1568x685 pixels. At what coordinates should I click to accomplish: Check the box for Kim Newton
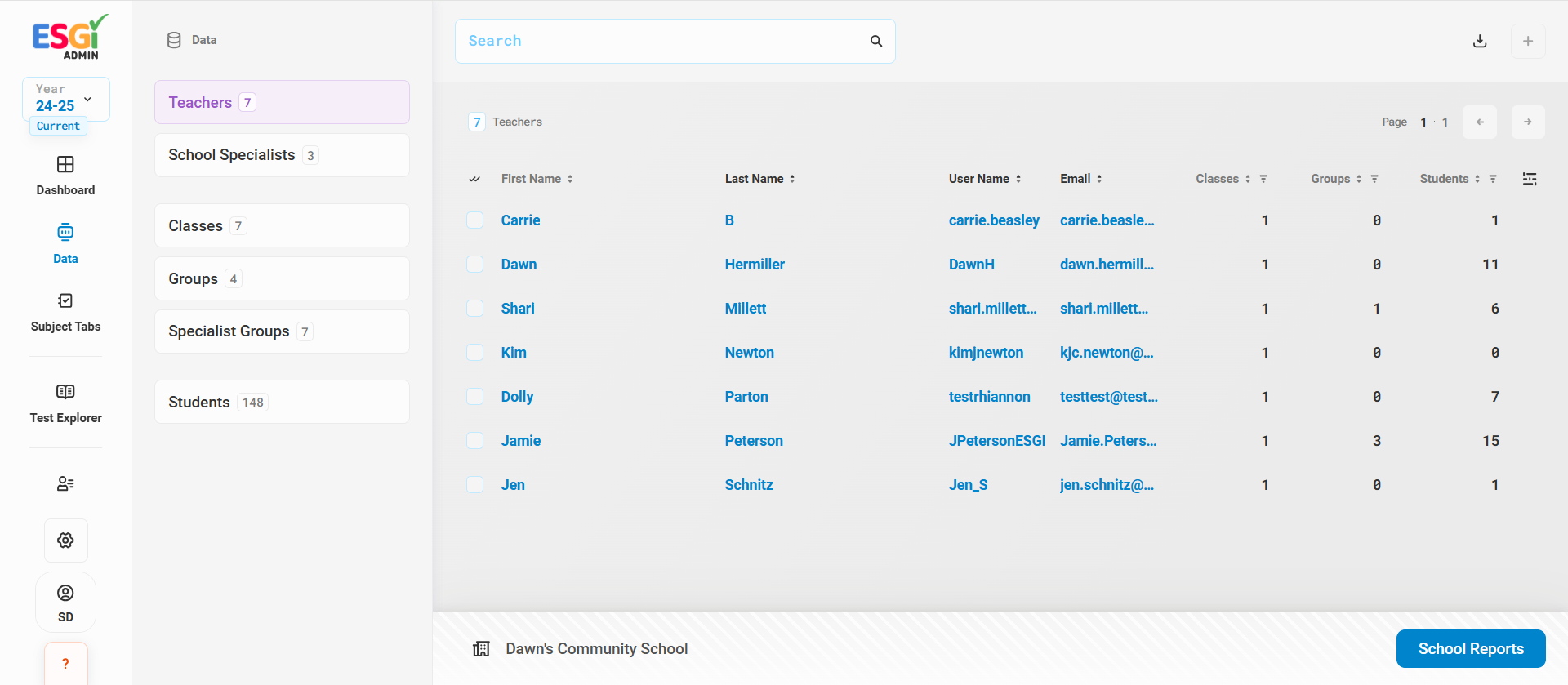(474, 353)
